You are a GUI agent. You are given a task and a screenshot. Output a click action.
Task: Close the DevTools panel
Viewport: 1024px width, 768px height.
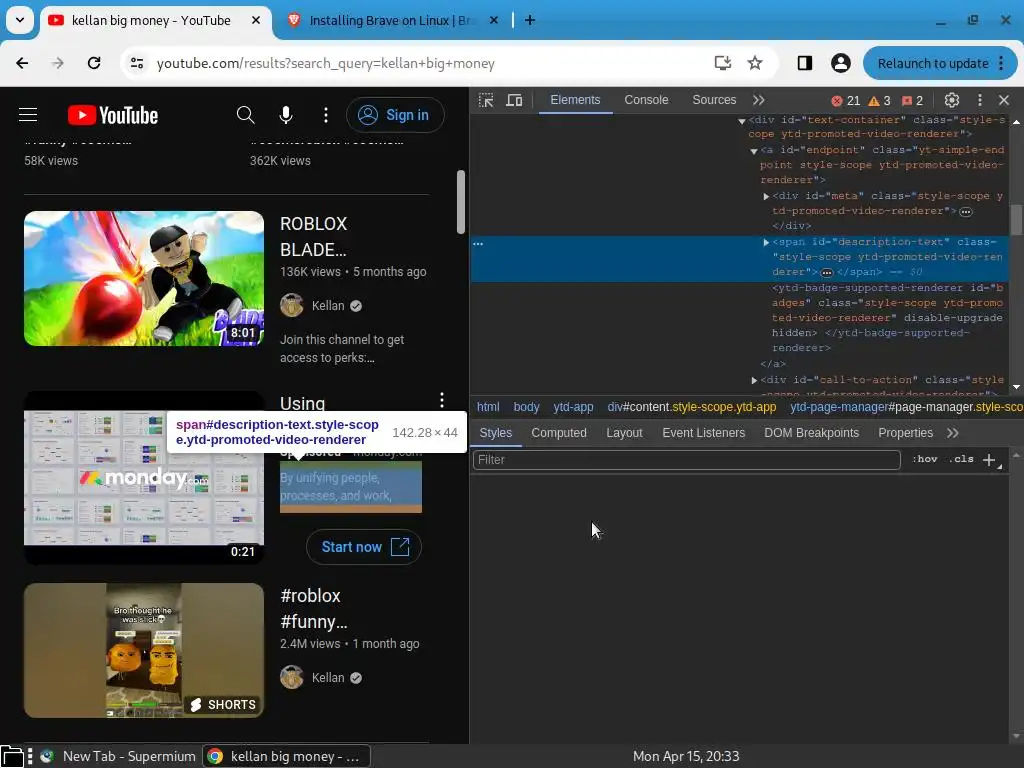[1004, 100]
